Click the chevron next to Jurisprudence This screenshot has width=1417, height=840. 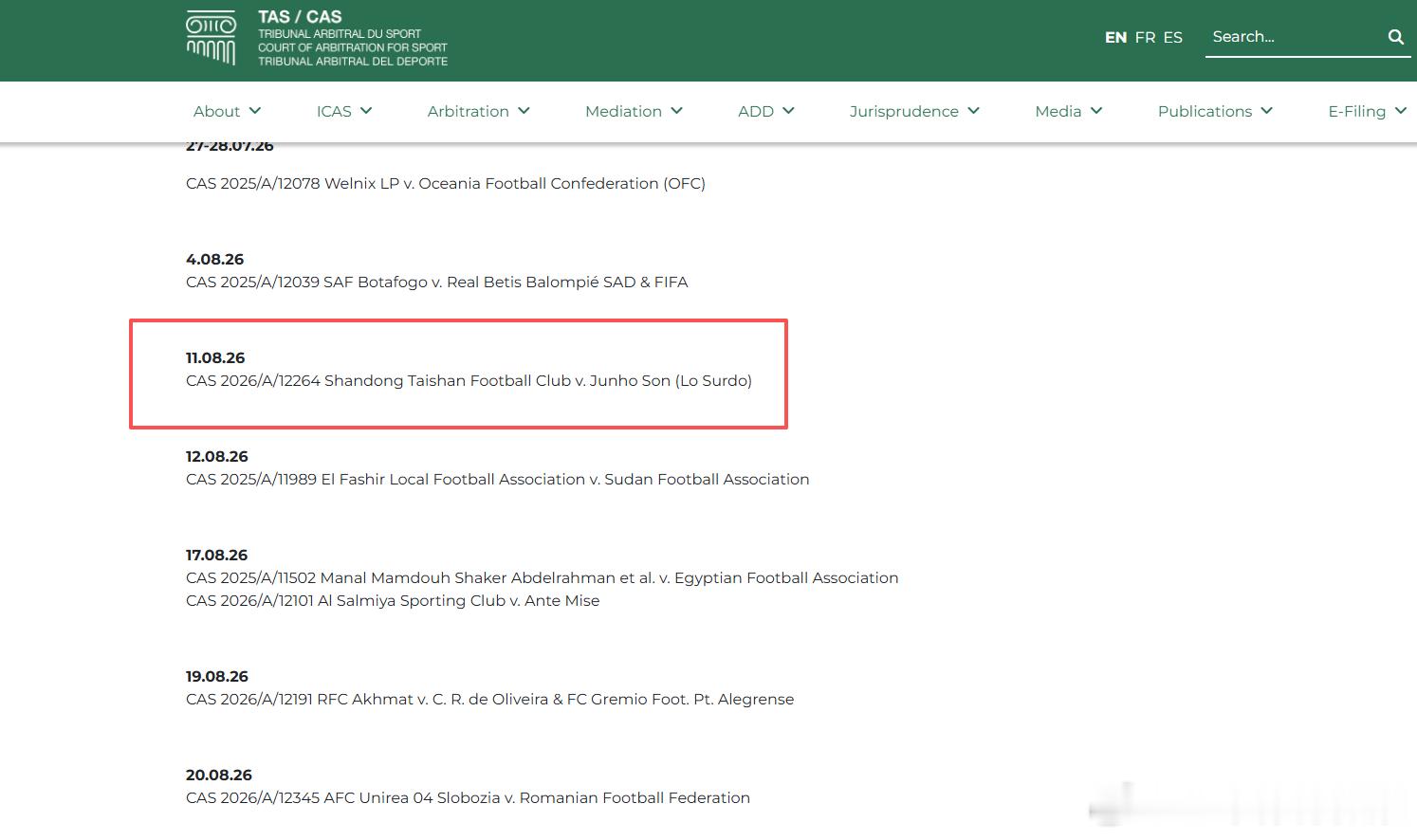(x=974, y=111)
